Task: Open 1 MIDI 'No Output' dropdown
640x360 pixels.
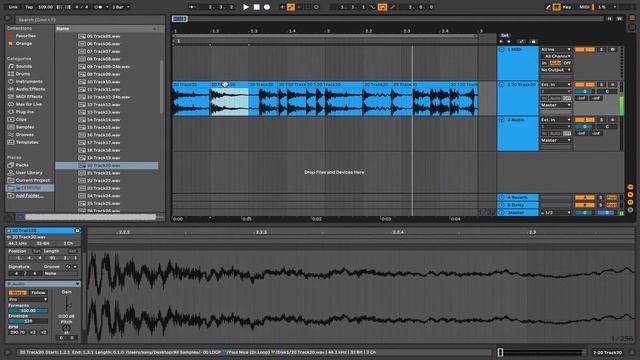Action: point(556,70)
